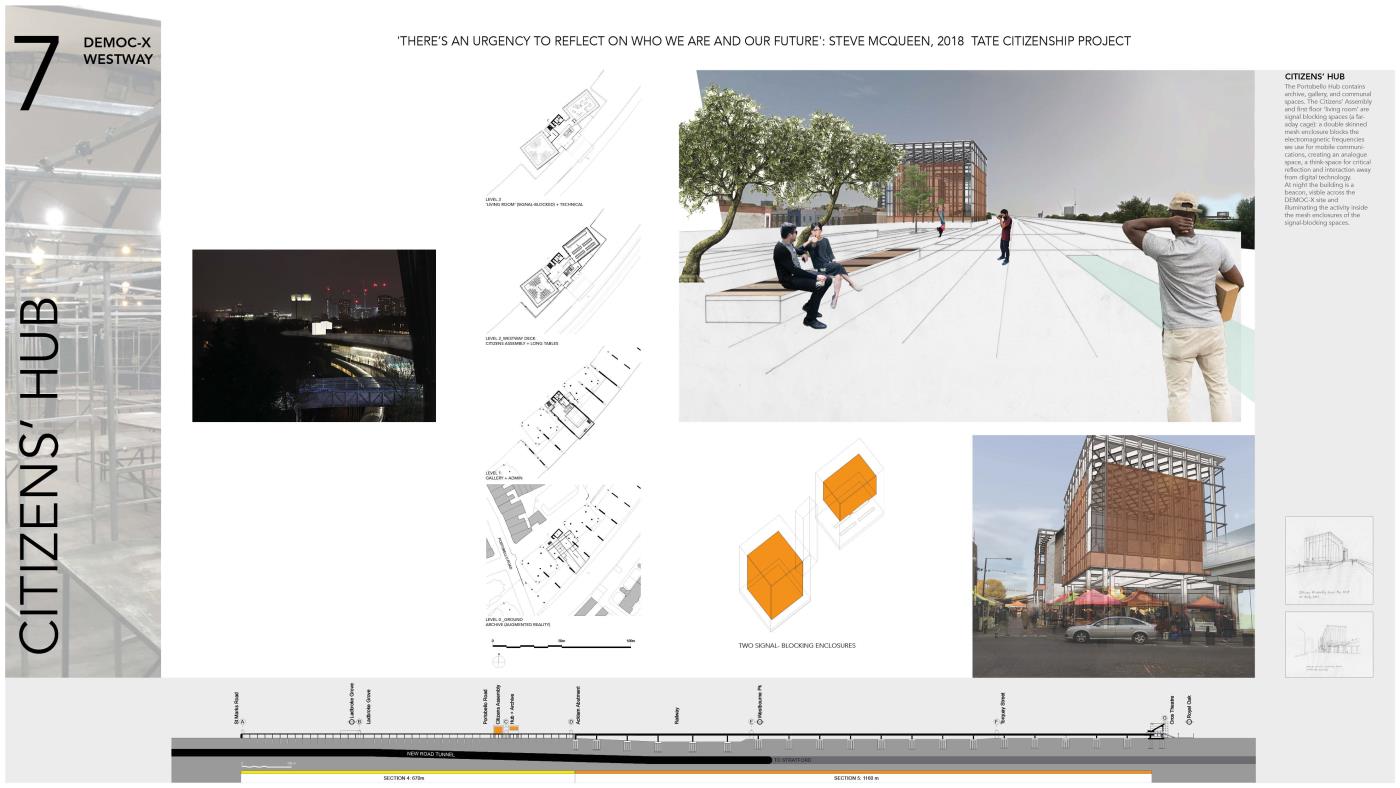Click the Steve McQueen quote title

[x=764, y=41]
